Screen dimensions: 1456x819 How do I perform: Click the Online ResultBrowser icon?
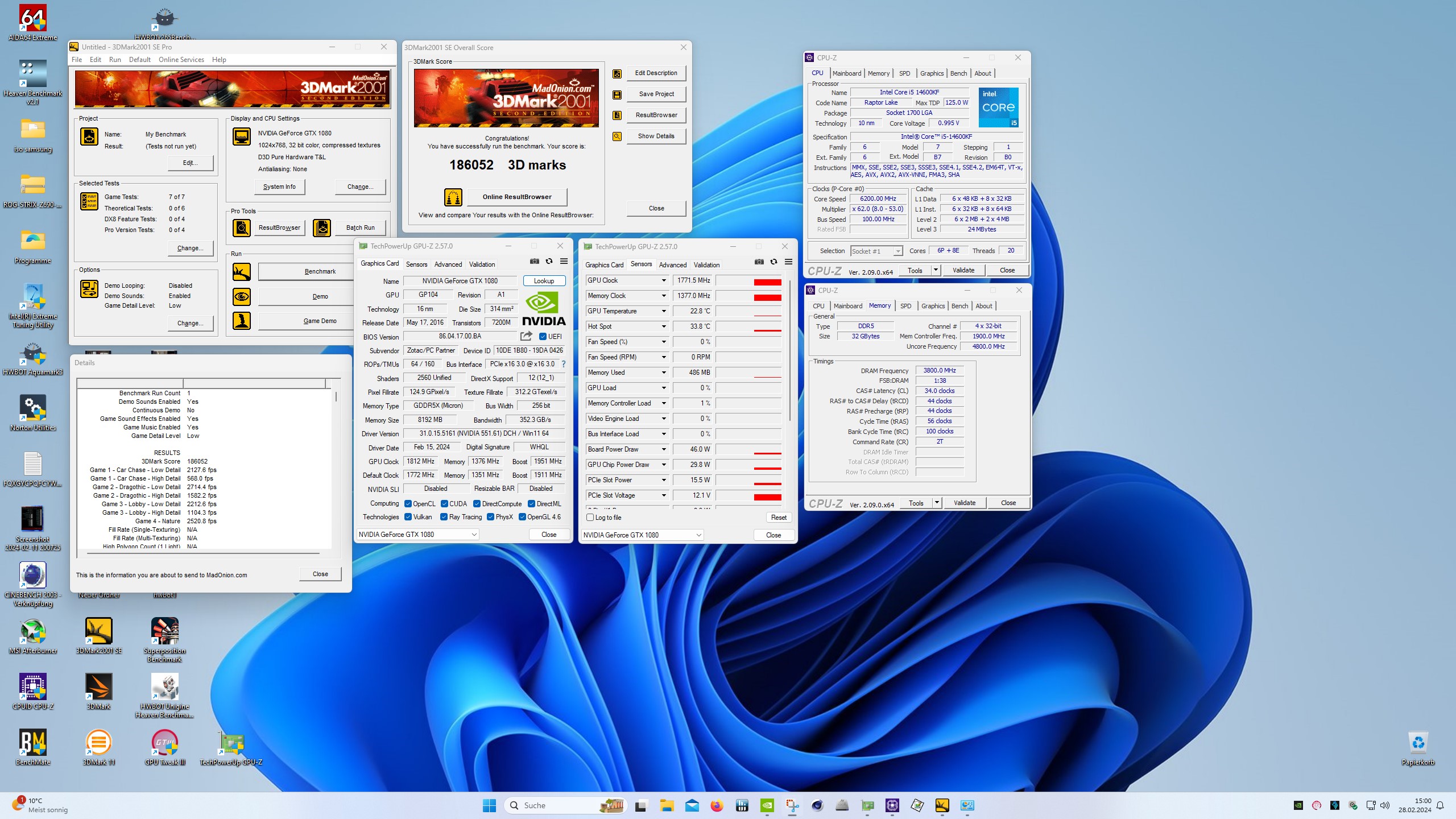[453, 197]
